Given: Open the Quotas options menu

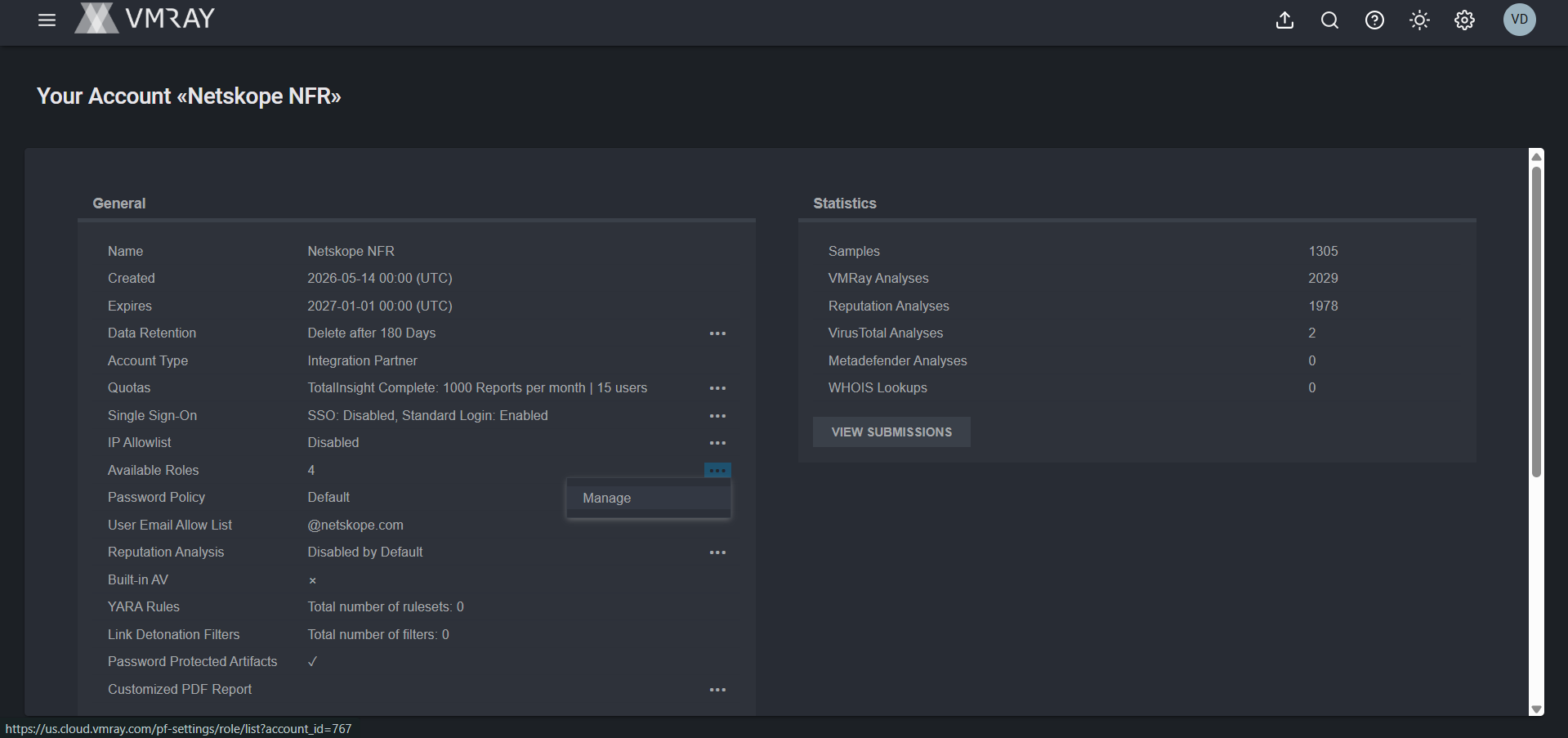Looking at the screenshot, I should [717, 388].
